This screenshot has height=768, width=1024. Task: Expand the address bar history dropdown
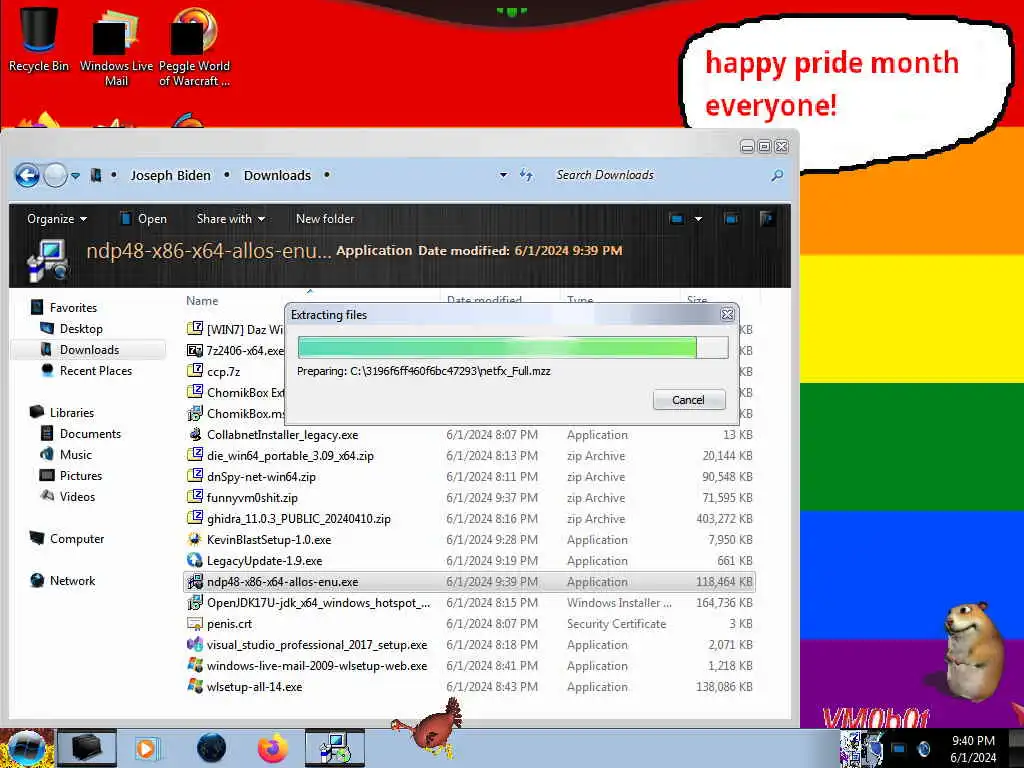504,175
